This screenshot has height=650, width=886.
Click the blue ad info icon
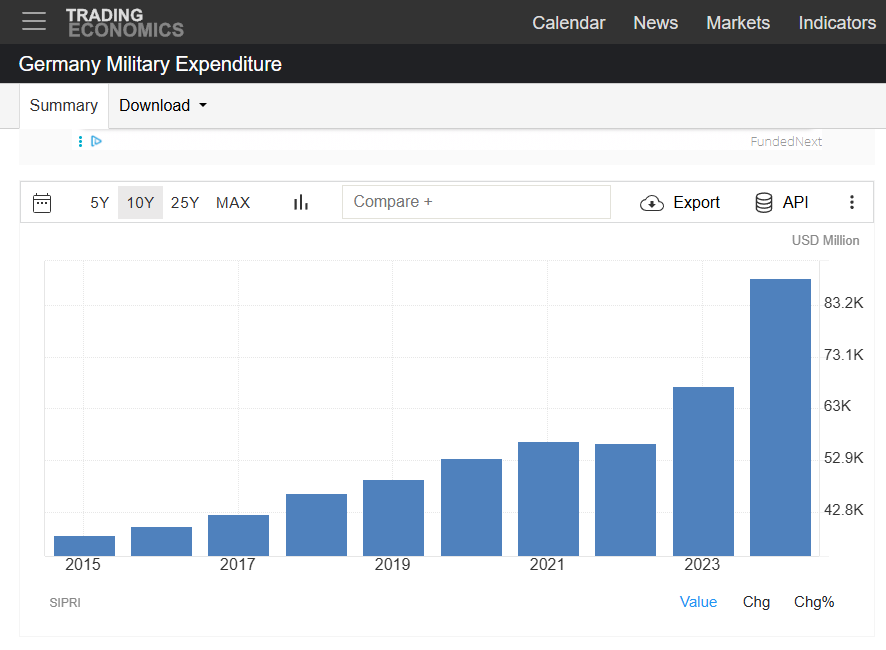click(x=80, y=141)
